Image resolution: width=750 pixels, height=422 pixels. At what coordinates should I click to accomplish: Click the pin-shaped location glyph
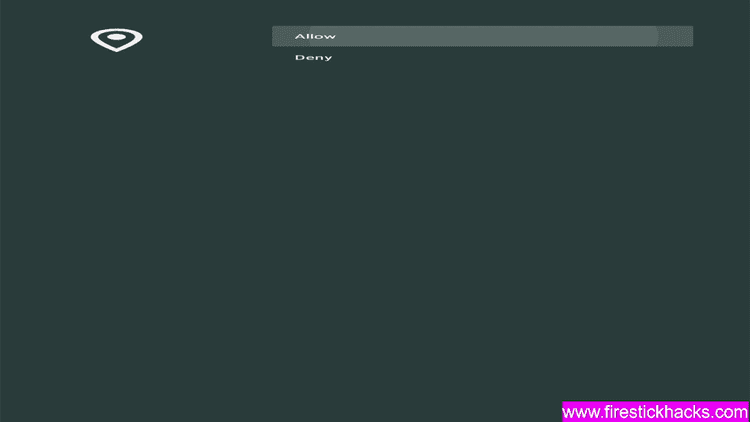click(116, 40)
